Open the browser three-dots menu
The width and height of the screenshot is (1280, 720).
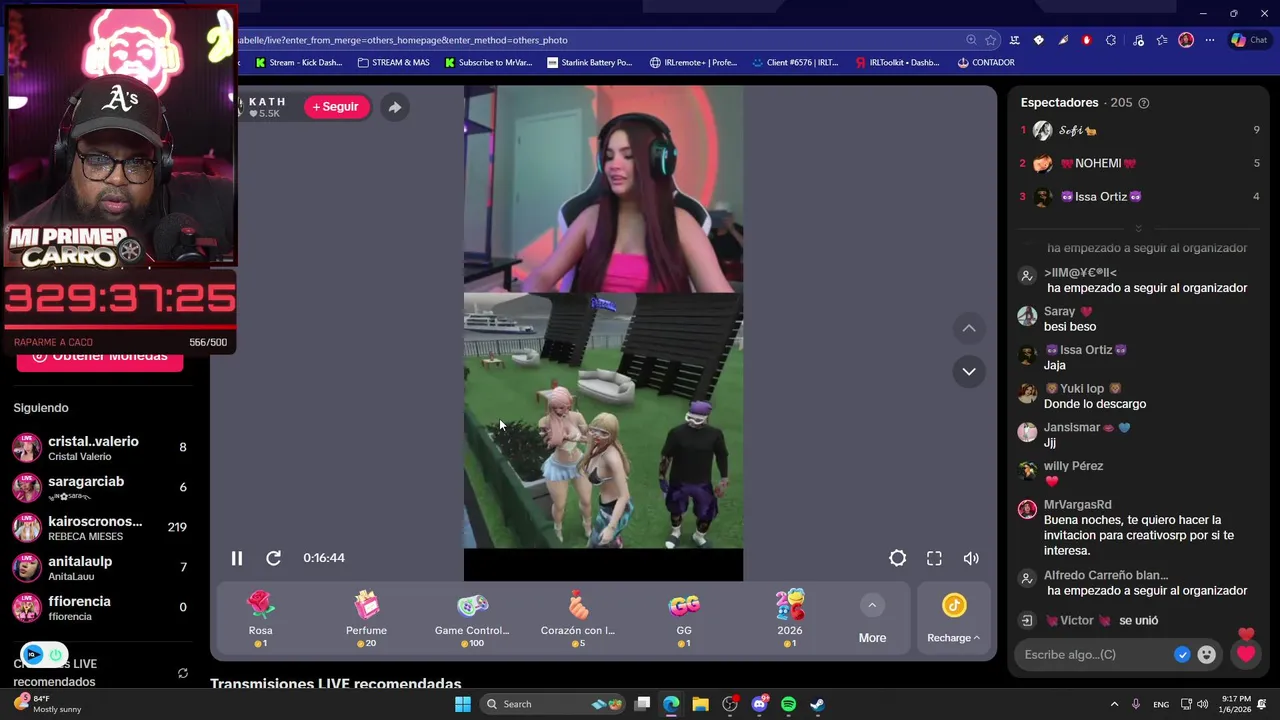click(x=1210, y=40)
